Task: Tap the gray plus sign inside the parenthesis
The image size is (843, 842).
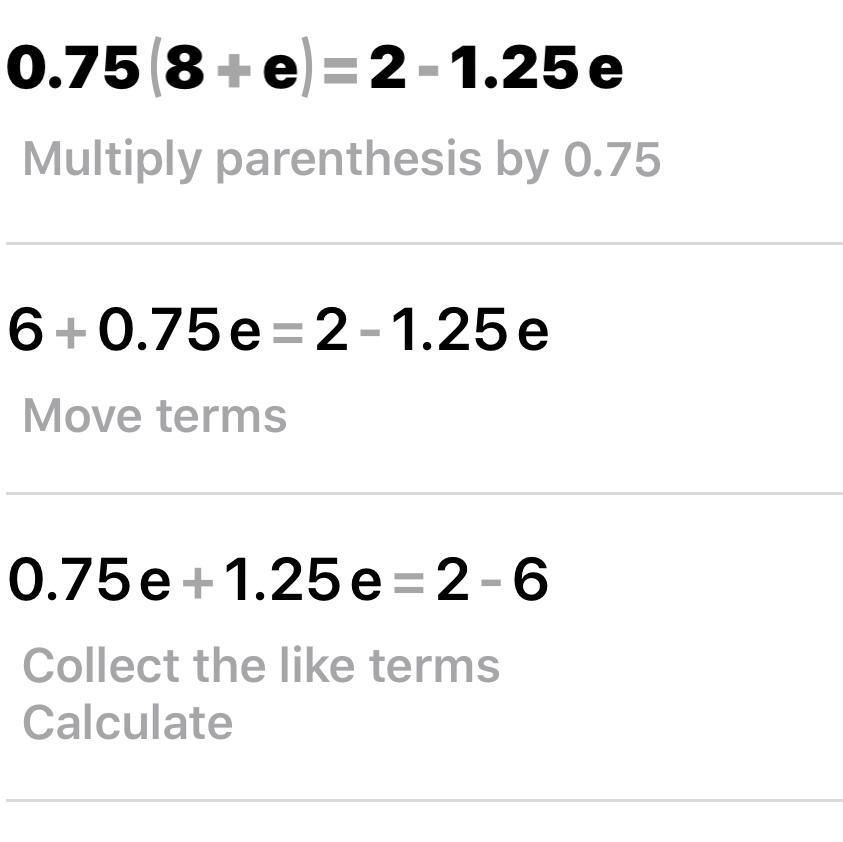Action: pyautogui.click(x=234, y=70)
